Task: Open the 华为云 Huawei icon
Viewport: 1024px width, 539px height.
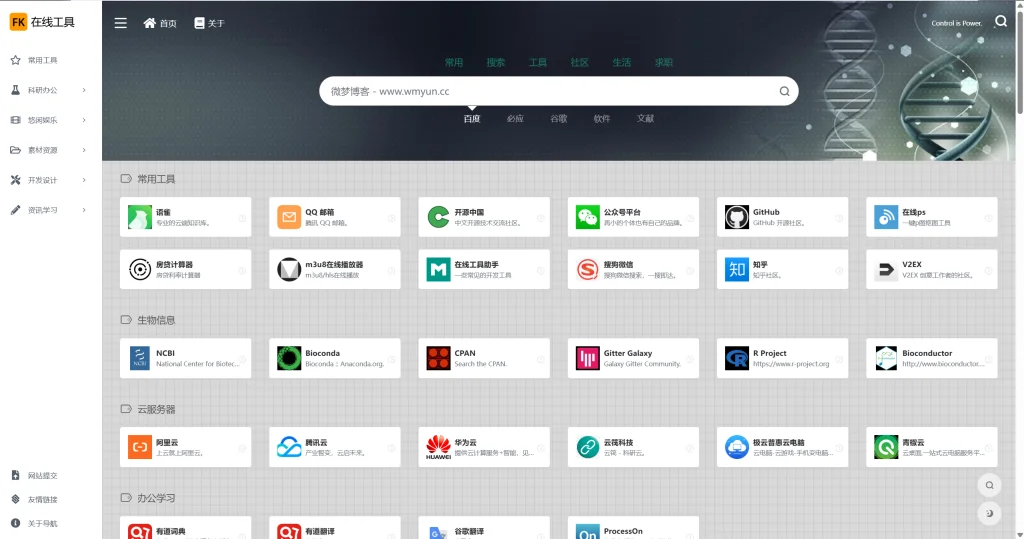Action: (x=438, y=447)
